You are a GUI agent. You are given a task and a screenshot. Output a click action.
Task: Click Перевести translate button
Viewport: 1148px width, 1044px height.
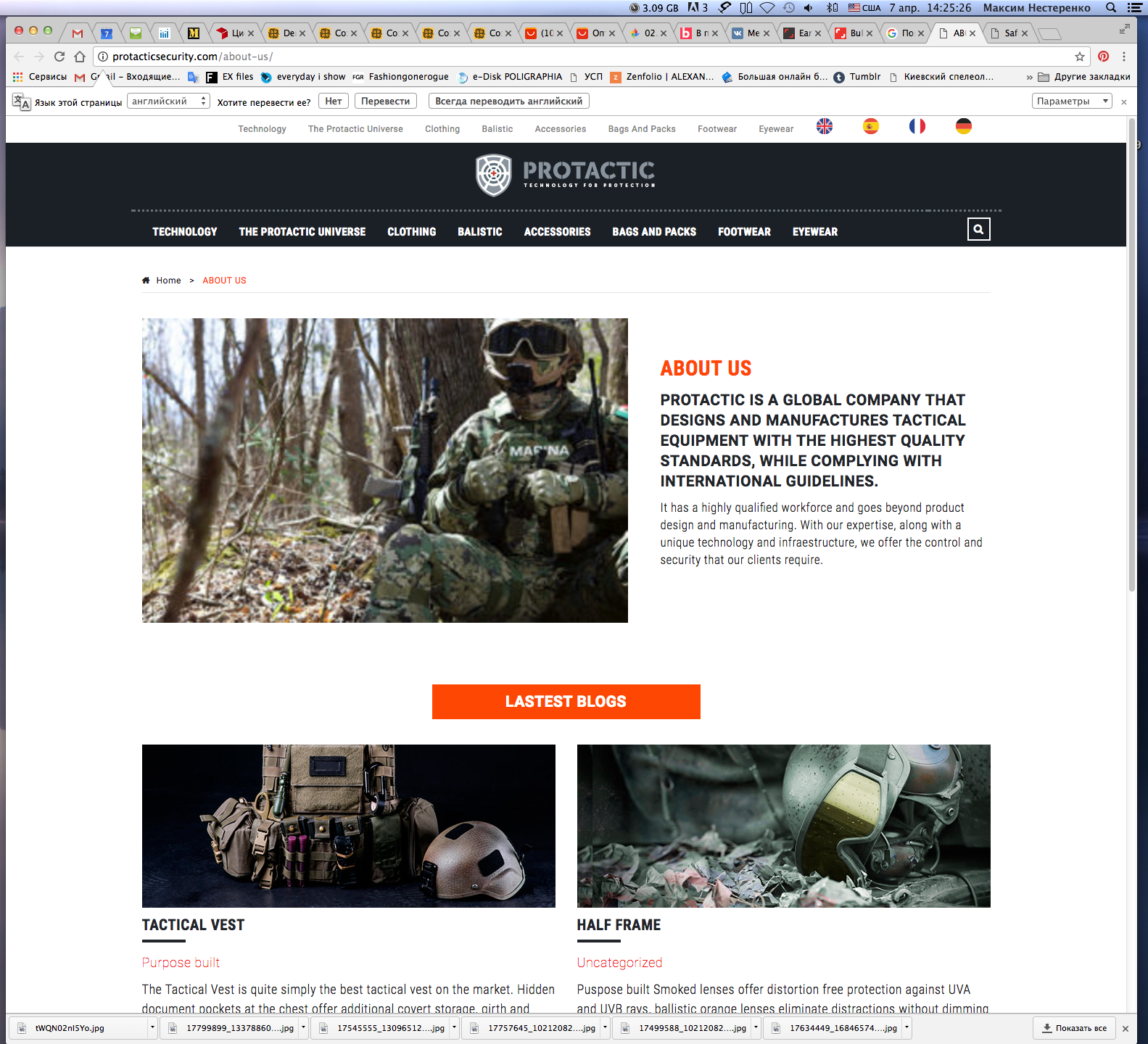[x=386, y=101]
